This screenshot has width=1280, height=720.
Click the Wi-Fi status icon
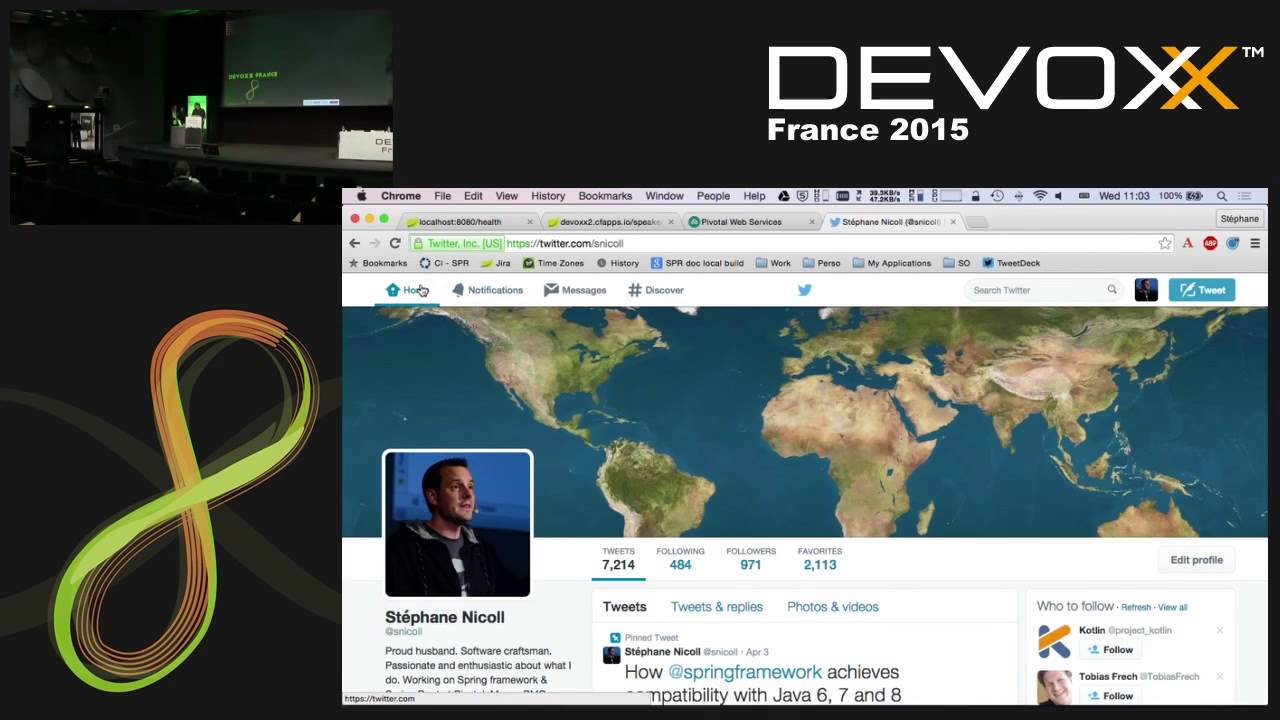[1039, 196]
